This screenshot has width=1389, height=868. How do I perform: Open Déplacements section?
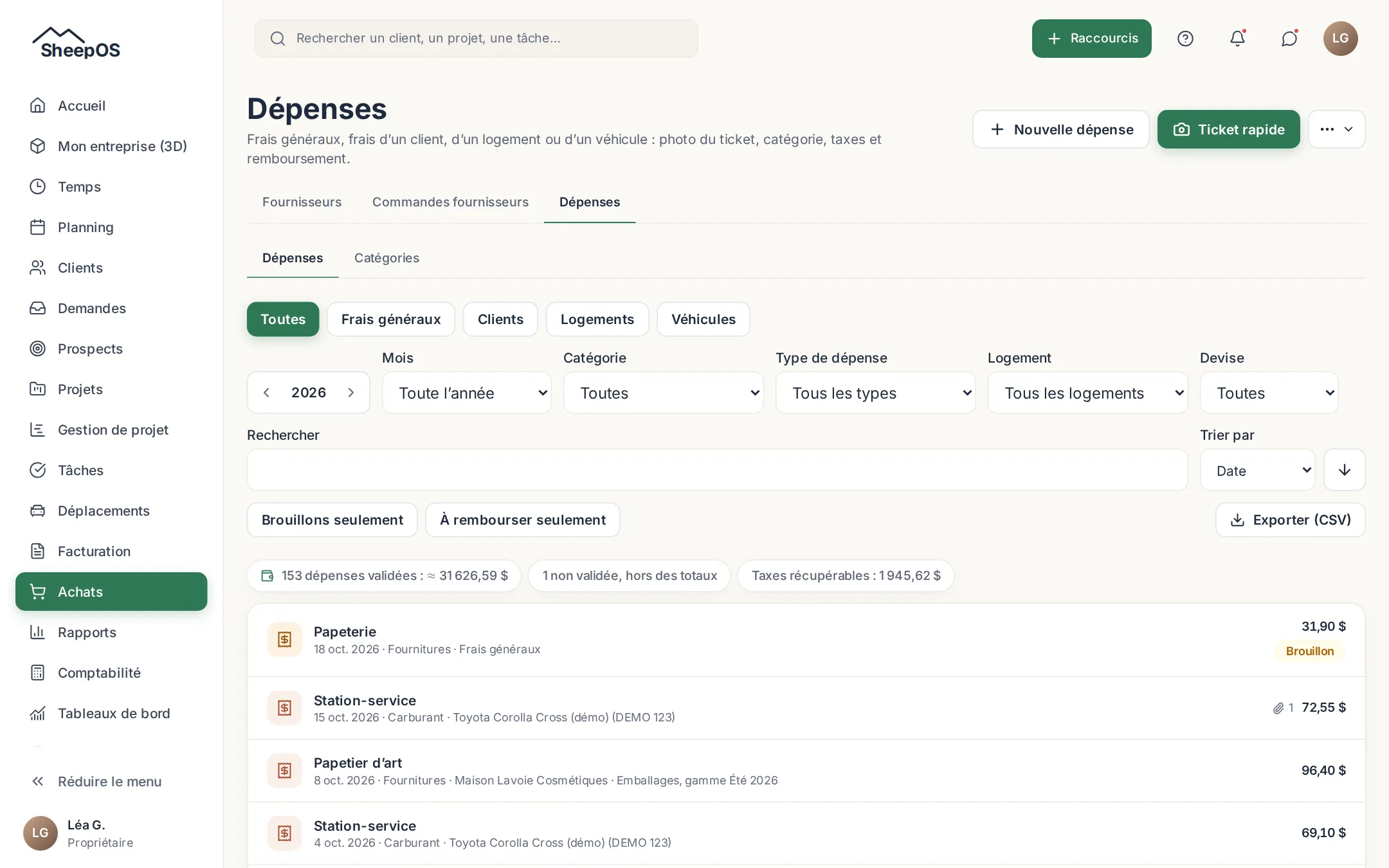111,511
